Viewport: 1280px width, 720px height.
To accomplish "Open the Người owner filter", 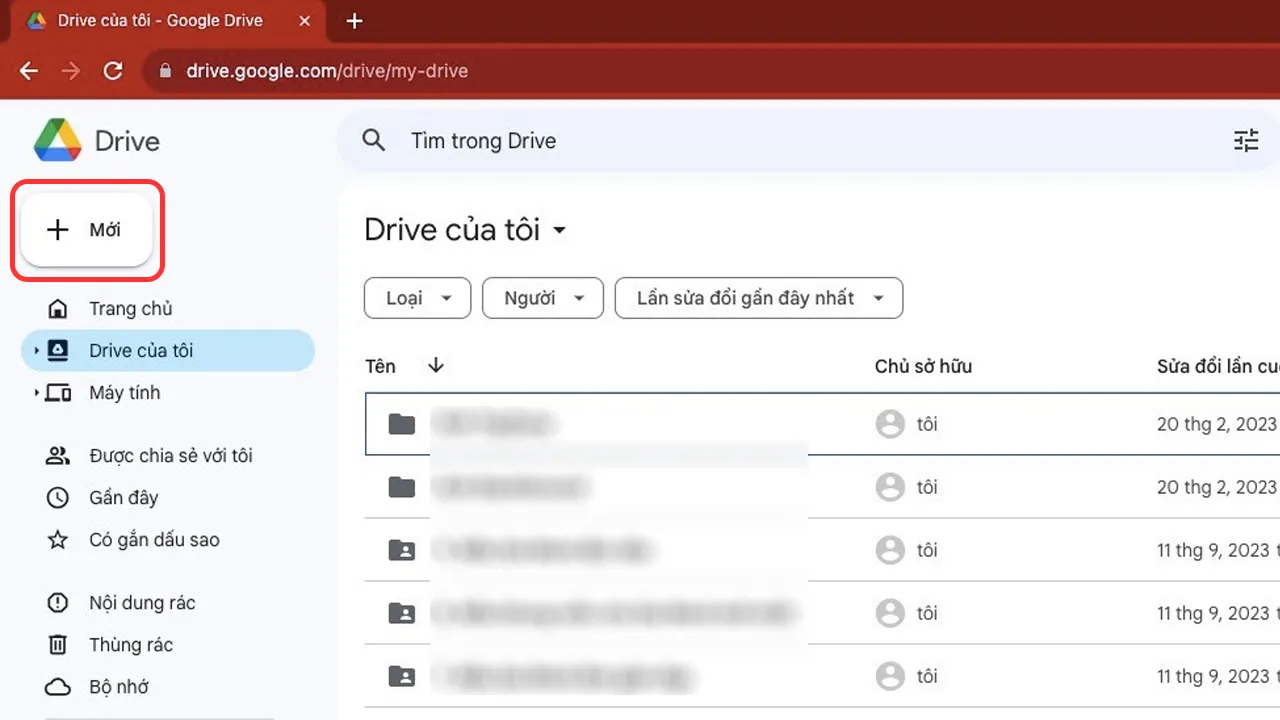I will pyautogui.click(x=542, y=297).
